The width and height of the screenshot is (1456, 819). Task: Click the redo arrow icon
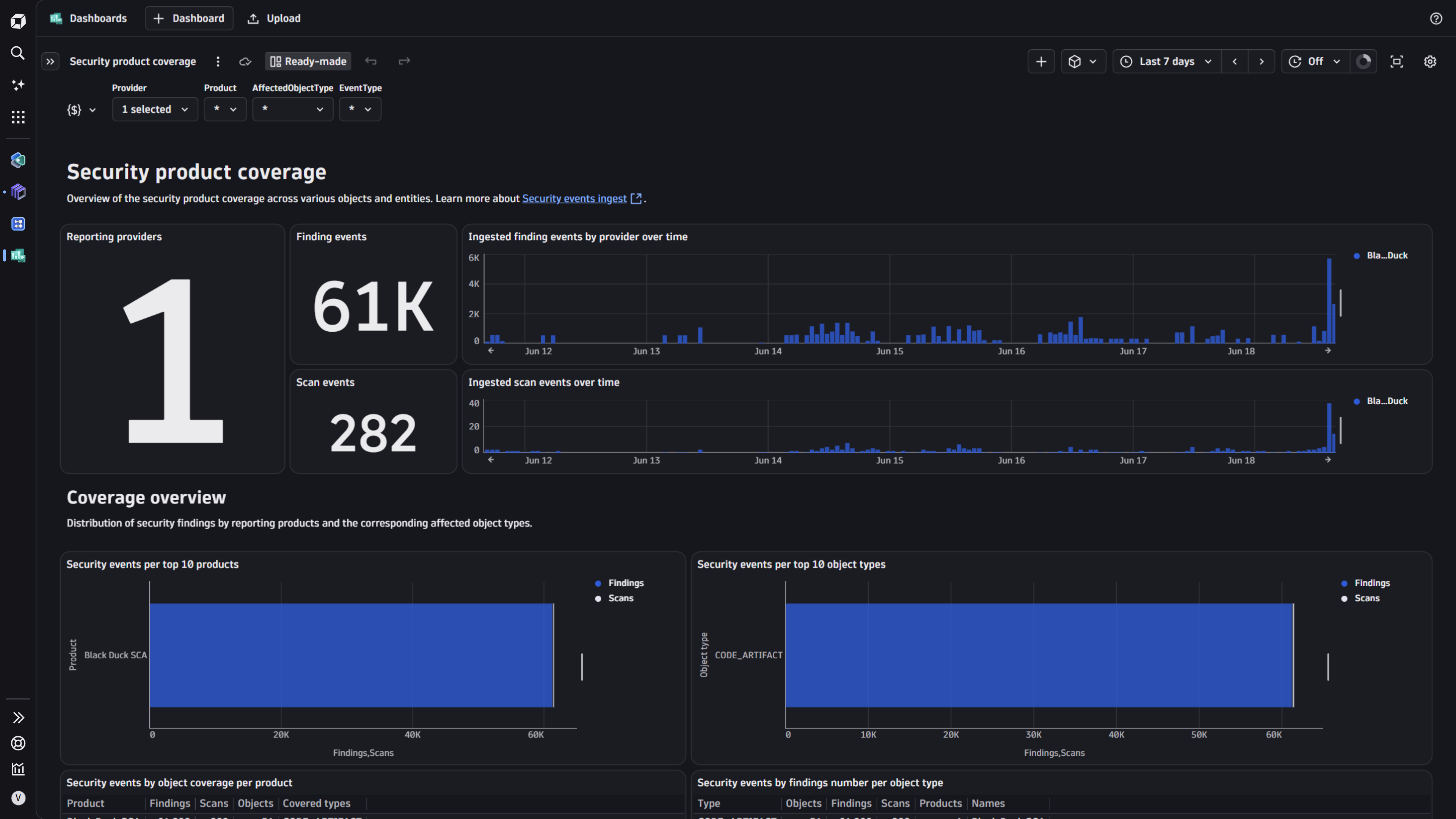(x=404, y=61)
